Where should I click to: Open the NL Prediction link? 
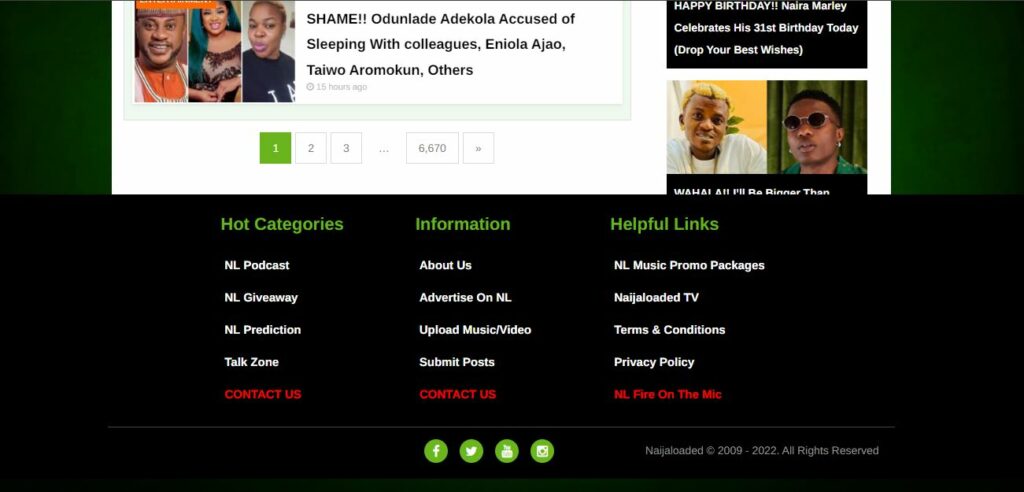tap(263, 330)
